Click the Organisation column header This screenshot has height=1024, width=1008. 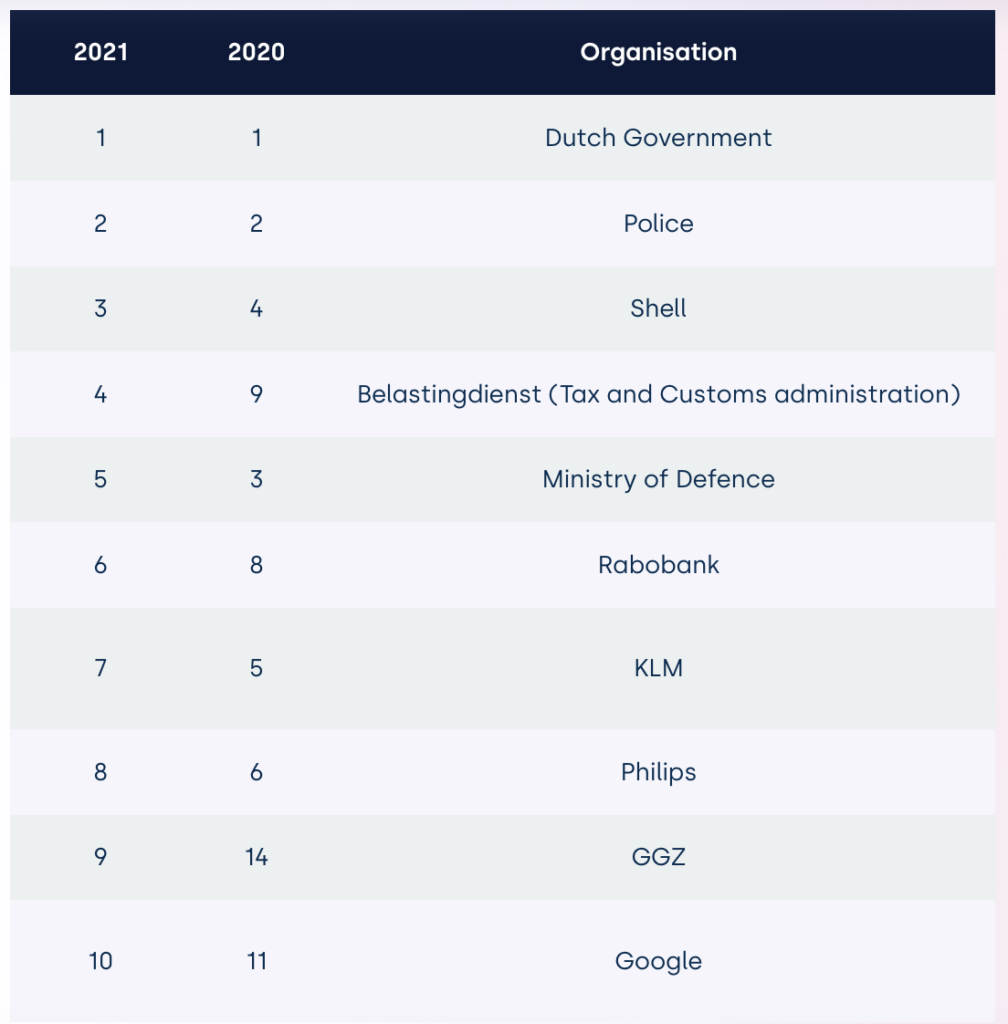coord(658,52)
